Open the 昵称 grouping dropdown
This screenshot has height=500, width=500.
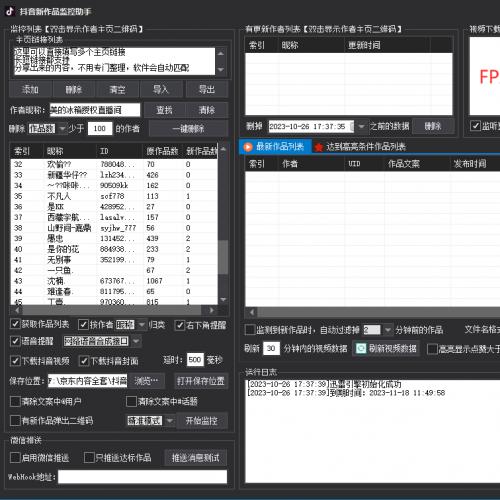pyautogui.click(x=142, y=325)
